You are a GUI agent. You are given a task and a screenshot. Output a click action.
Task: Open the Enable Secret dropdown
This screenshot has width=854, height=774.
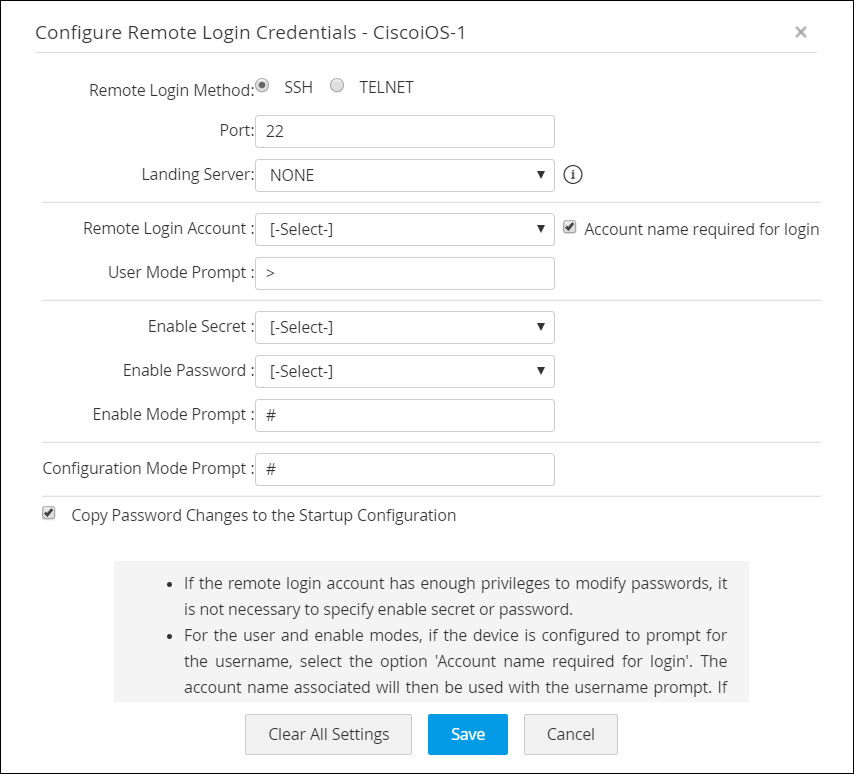404,327
